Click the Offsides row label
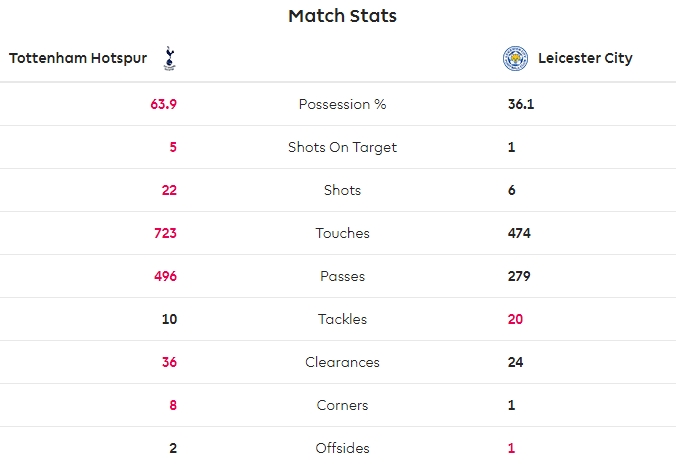 [342, 448]
